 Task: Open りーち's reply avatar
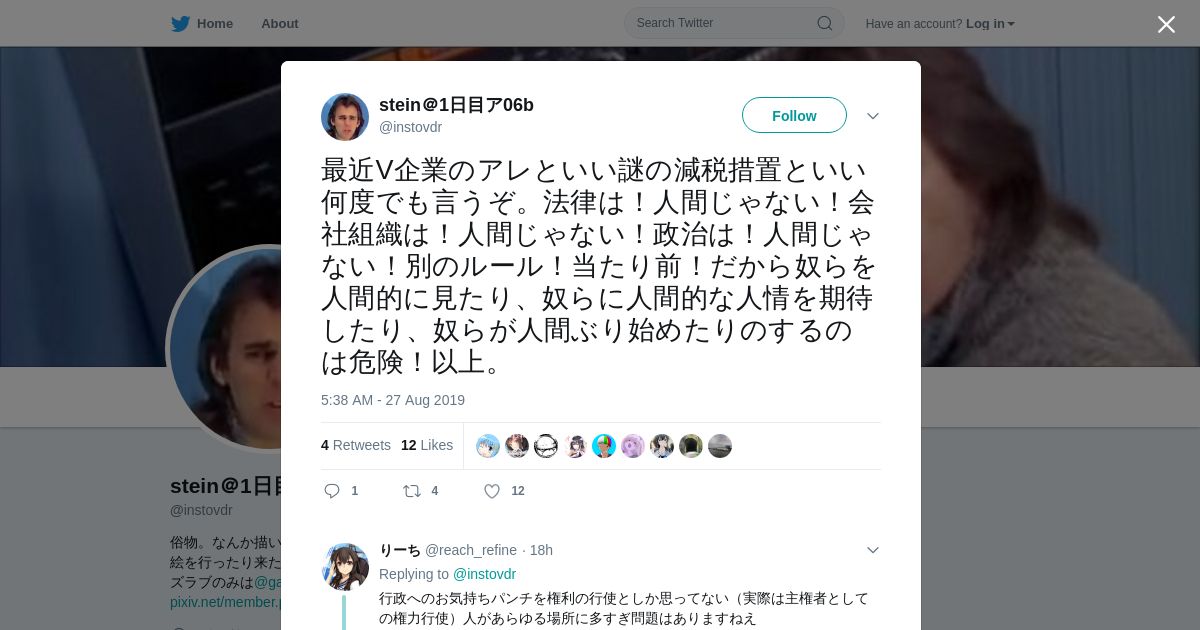click(345, 567)
